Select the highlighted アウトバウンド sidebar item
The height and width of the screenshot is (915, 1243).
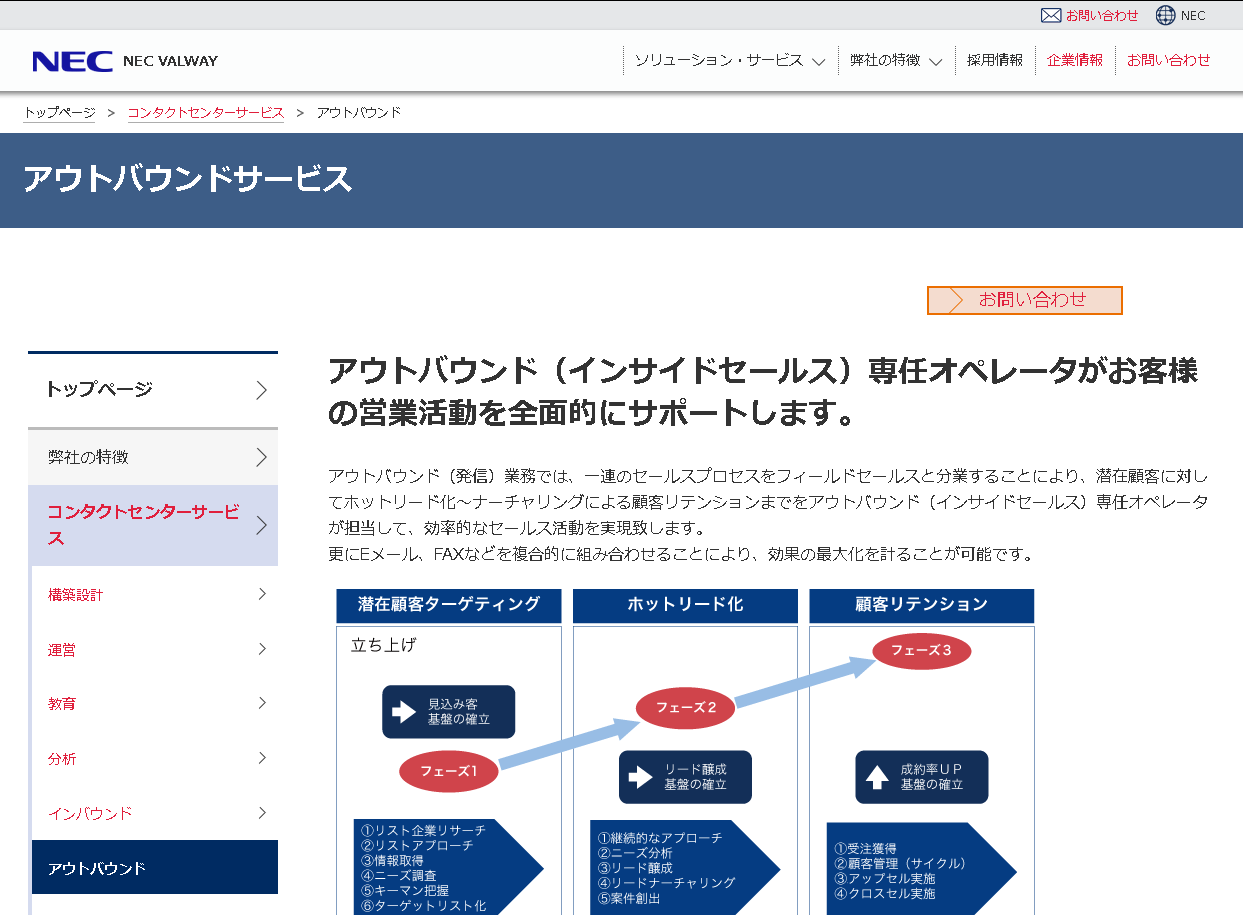(155, 868)
